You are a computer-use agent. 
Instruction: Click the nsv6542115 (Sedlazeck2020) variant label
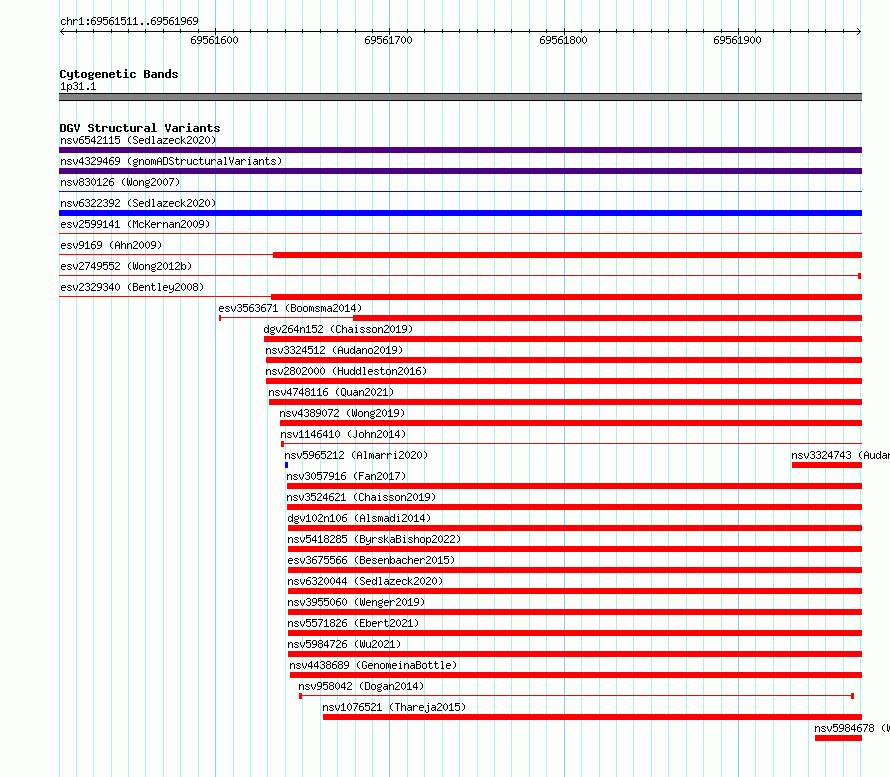coord(138,140)
